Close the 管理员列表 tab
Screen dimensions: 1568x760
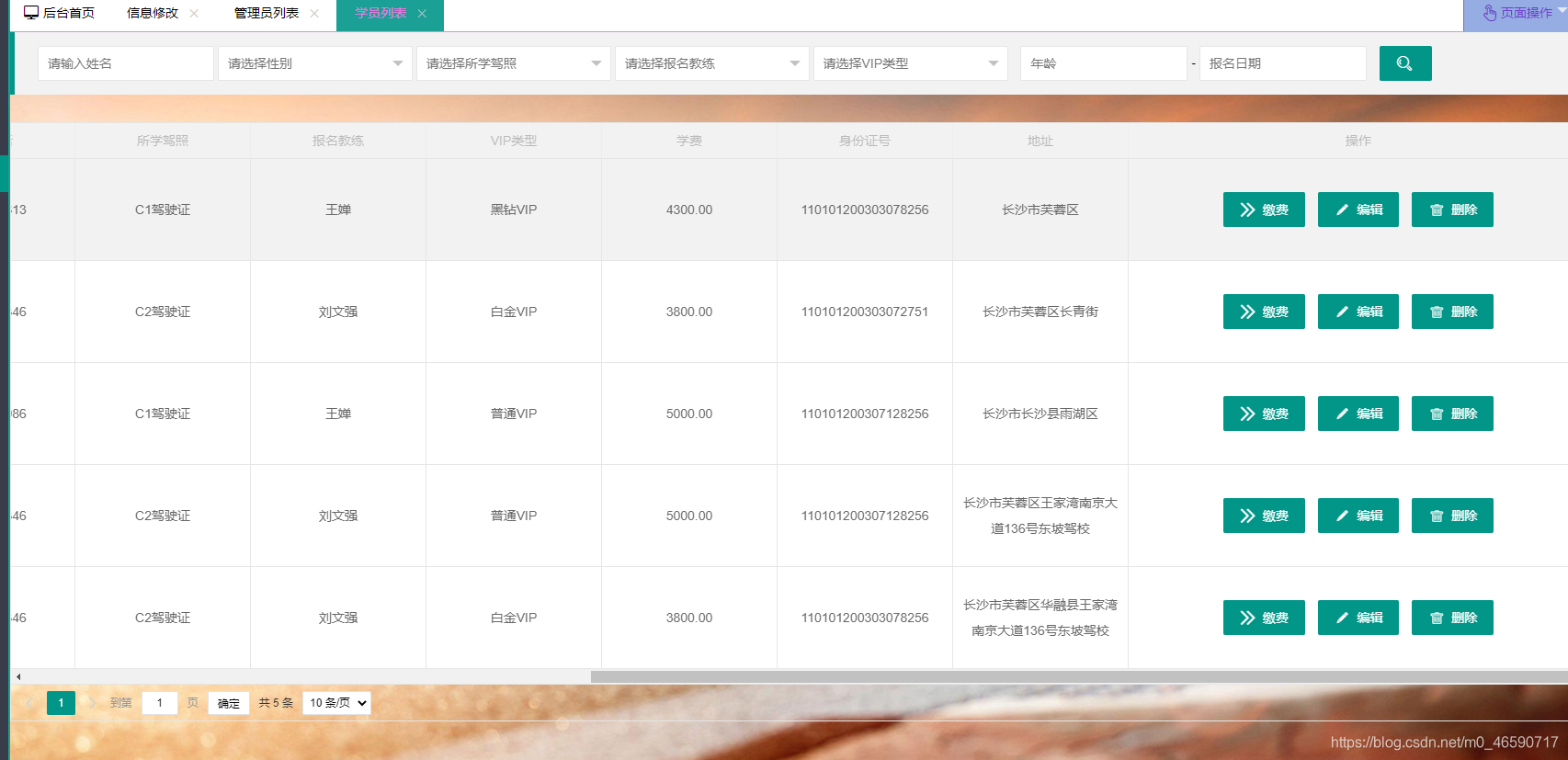pyautogui.click(x=314, y=13)
